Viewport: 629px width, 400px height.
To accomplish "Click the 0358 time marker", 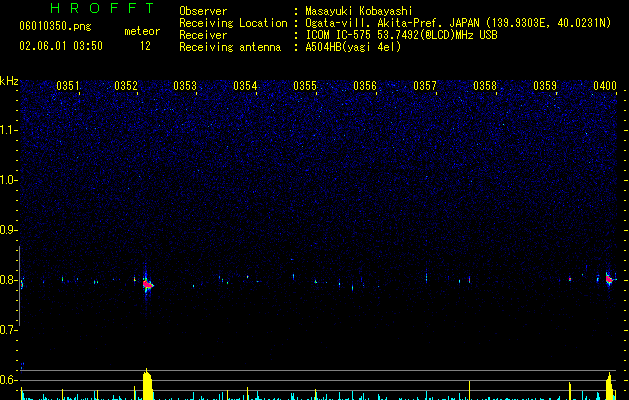I will pos(485,86).
